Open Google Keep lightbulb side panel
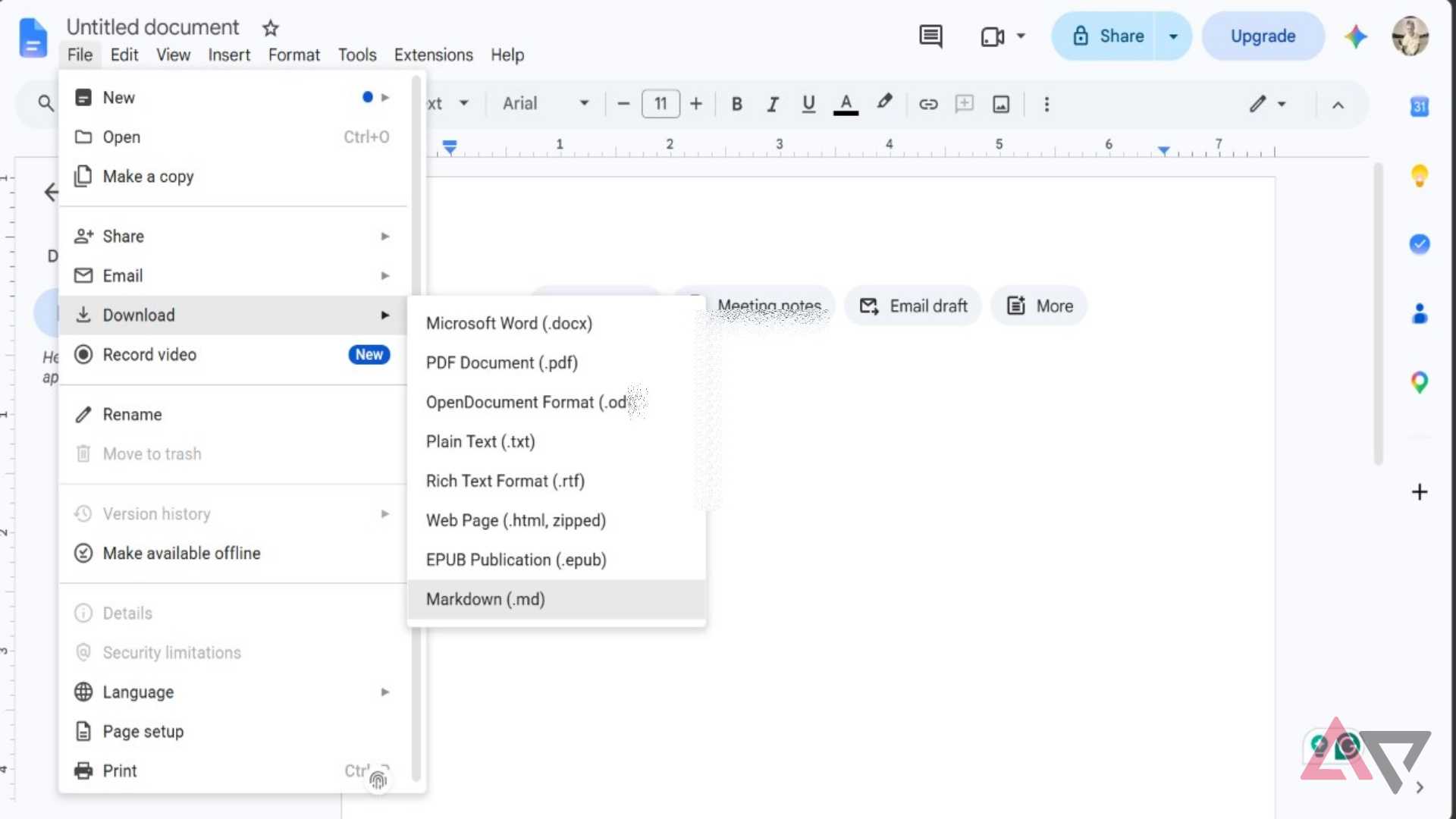The width and height of the screenshot is (1456, 819). (x=1419, y=176)
